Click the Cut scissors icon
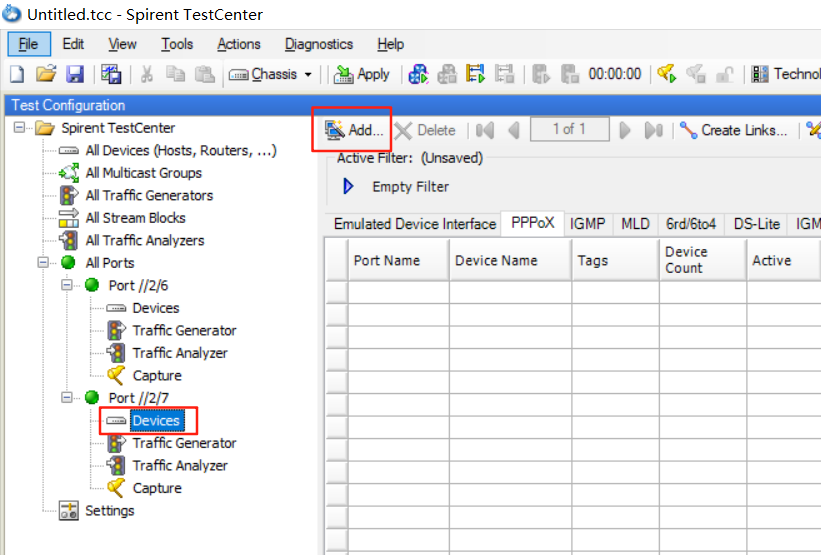 147,74
